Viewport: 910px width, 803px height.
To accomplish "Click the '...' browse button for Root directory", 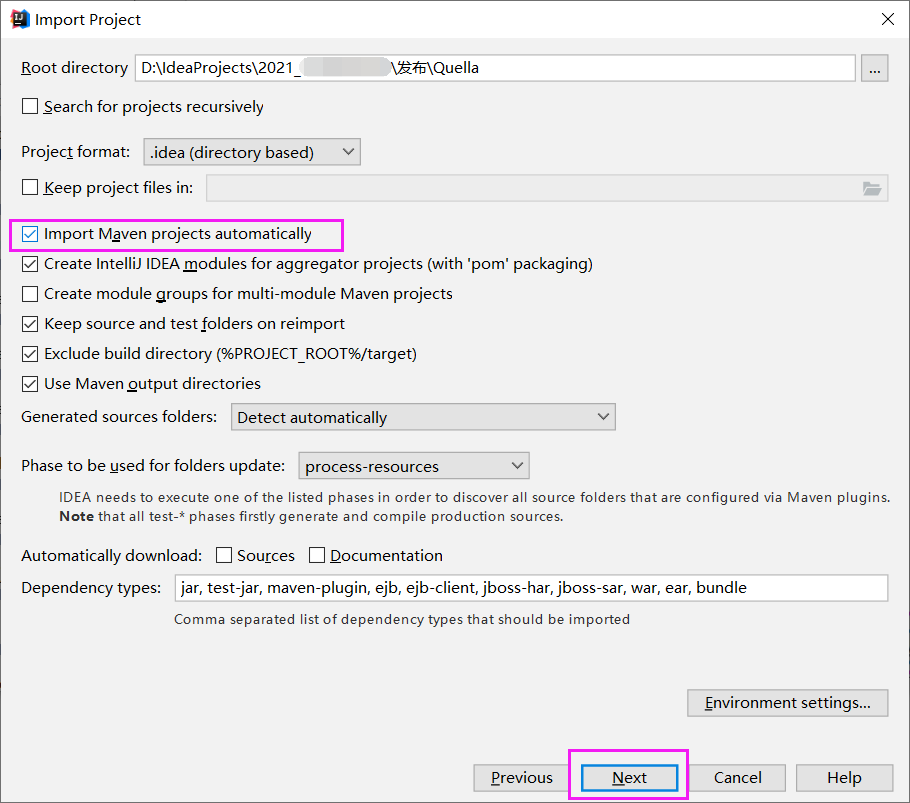I will pyautogui.click(x=874, y=67).
